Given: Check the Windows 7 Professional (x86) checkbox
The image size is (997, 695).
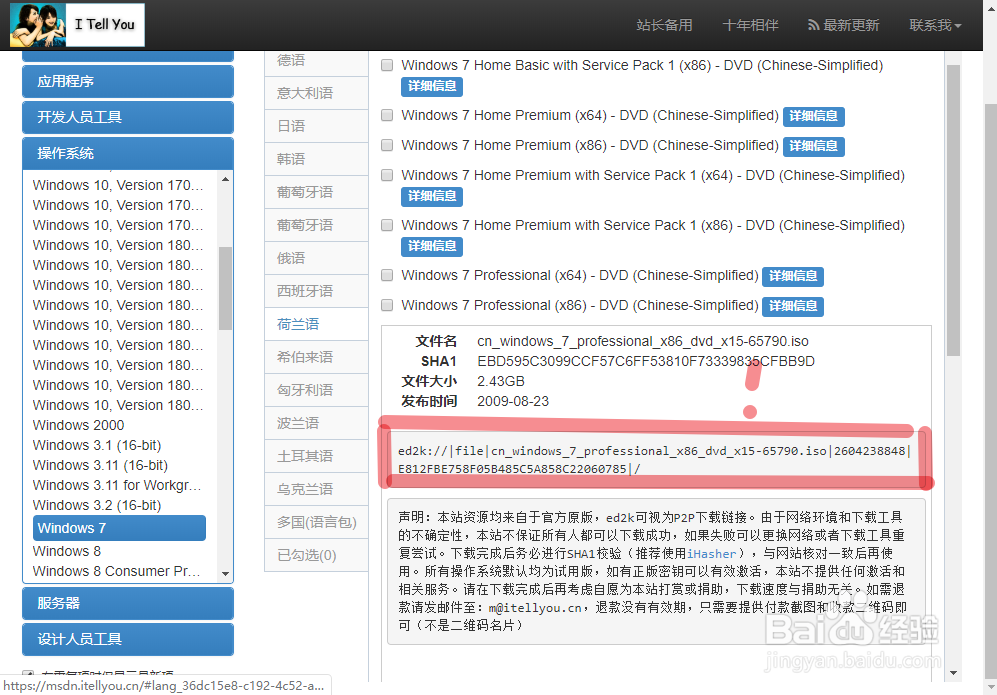Looking at the screenshot, I should (387, 305).
